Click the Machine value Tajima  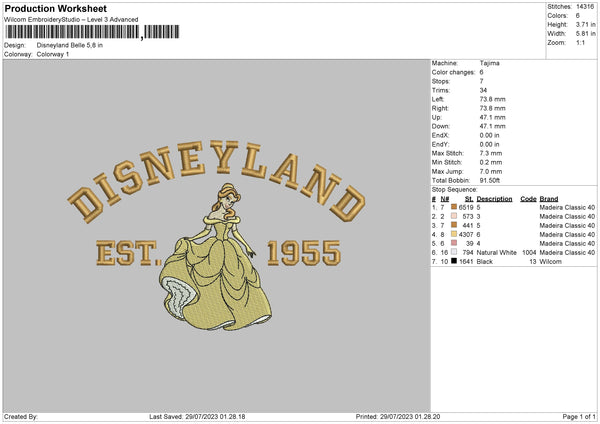489,63
